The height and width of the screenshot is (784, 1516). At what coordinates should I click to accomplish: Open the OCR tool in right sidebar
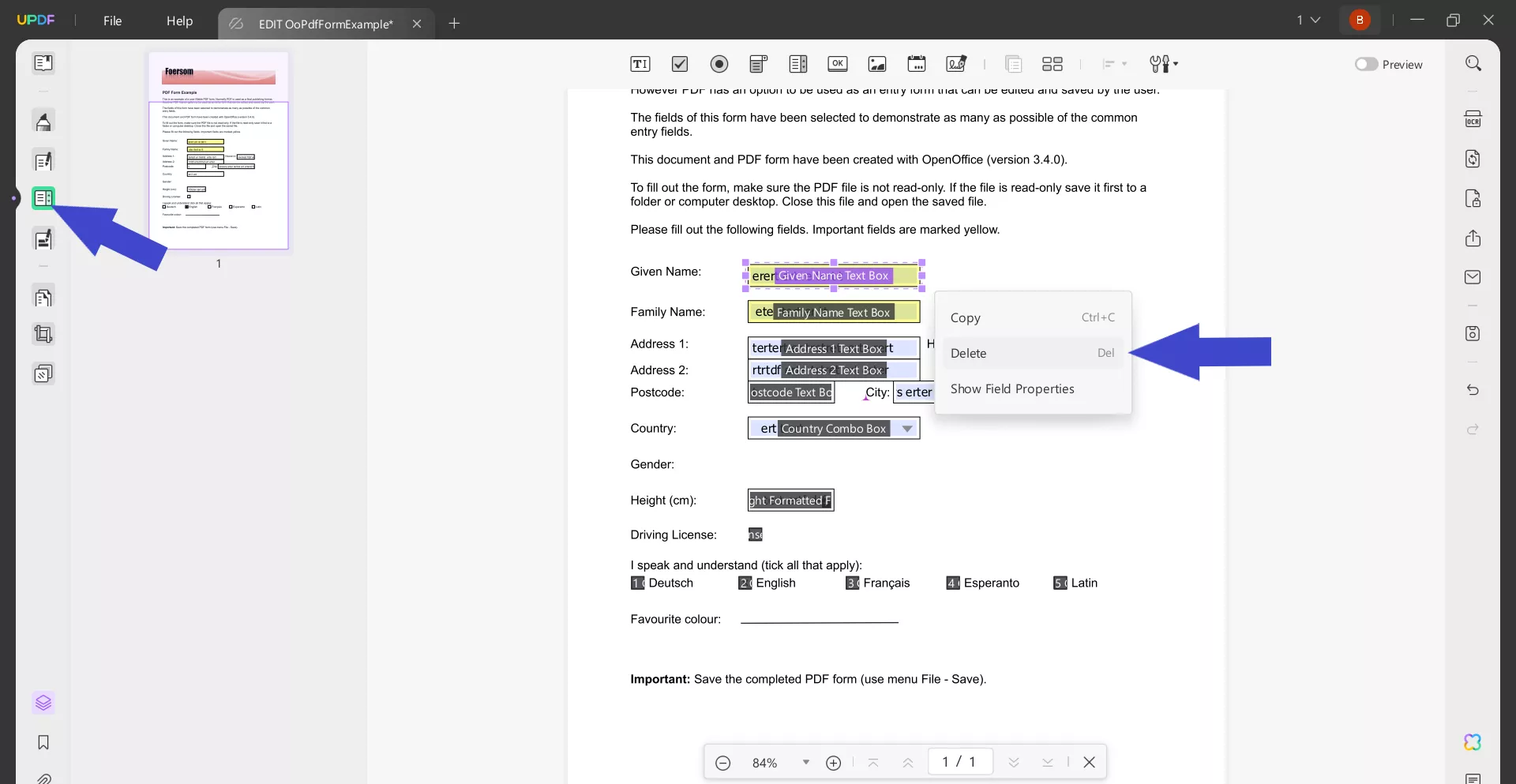(1473, 119)
